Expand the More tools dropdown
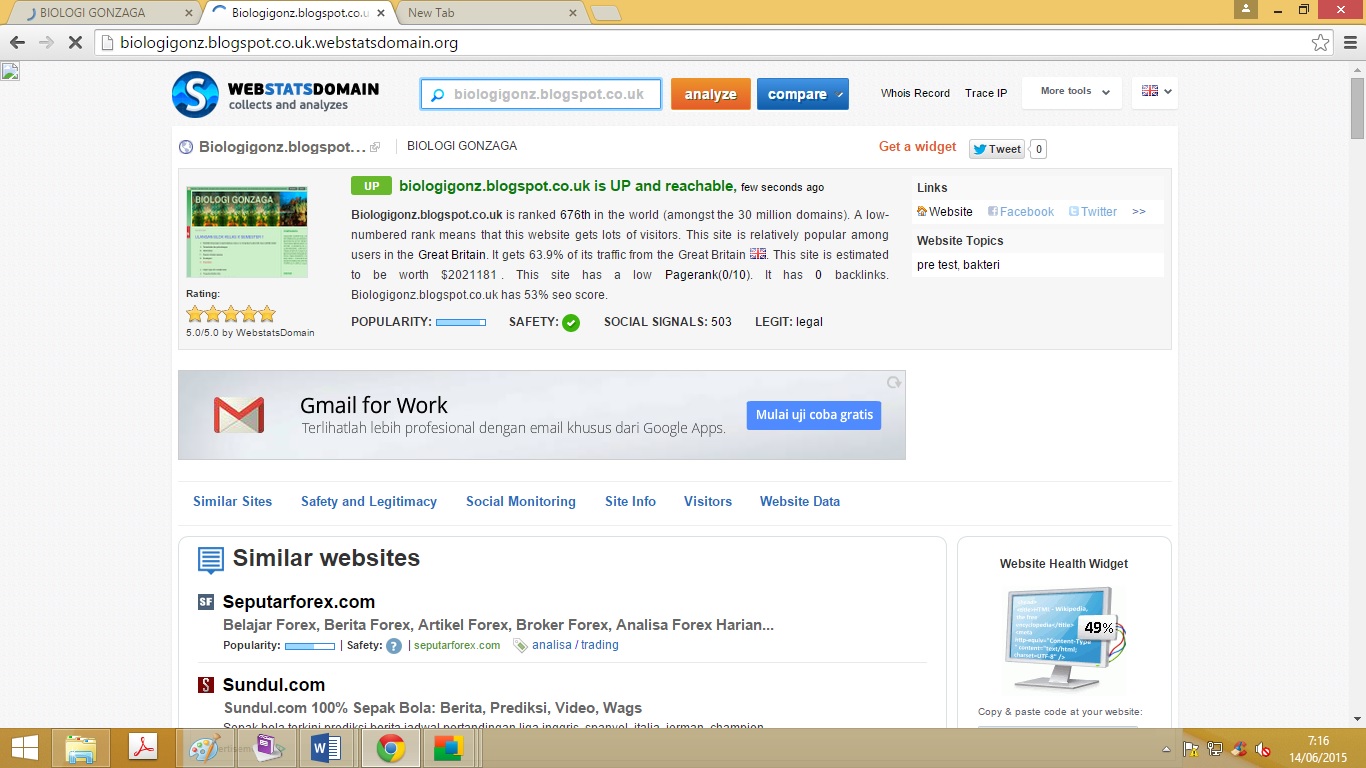1366x768 pixels. tap(1073, 92)
